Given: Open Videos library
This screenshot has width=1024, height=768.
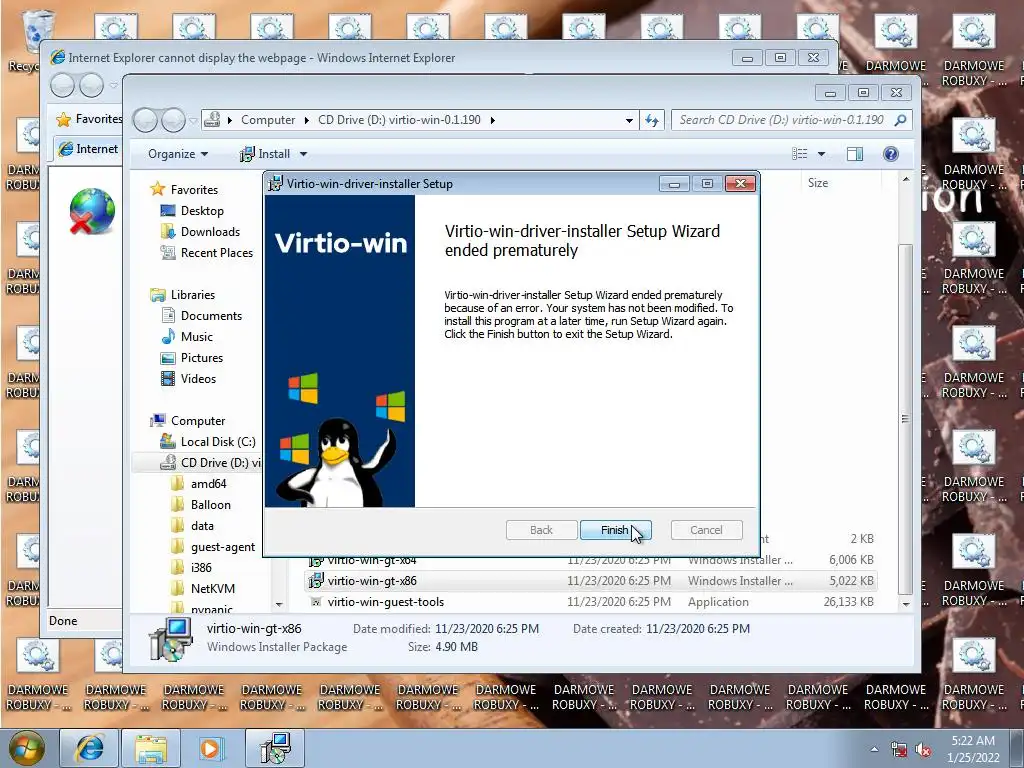Looking at the screenshot, I should pos(198,379).
